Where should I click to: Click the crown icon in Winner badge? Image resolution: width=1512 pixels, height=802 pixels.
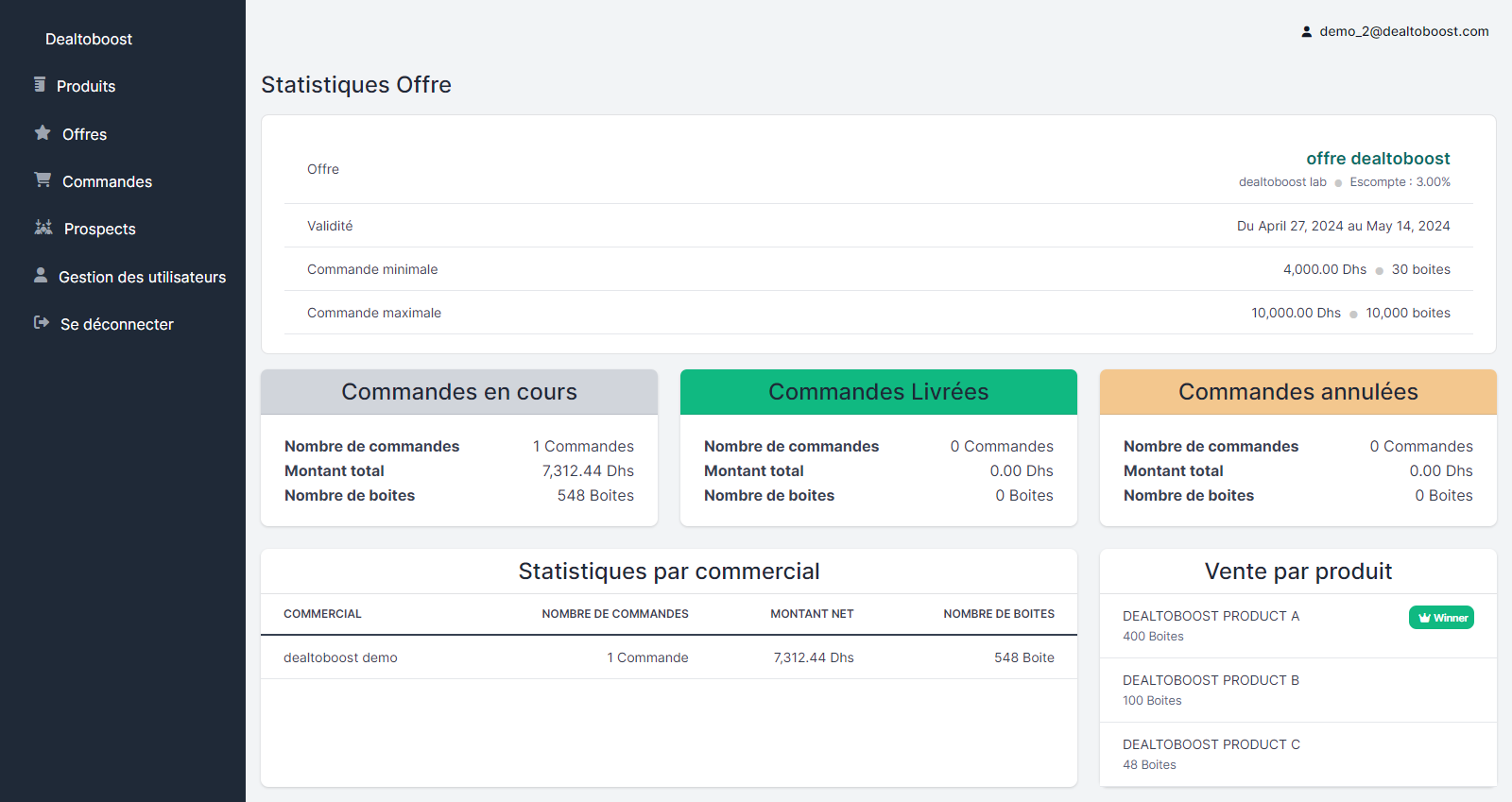[1424, 618]
